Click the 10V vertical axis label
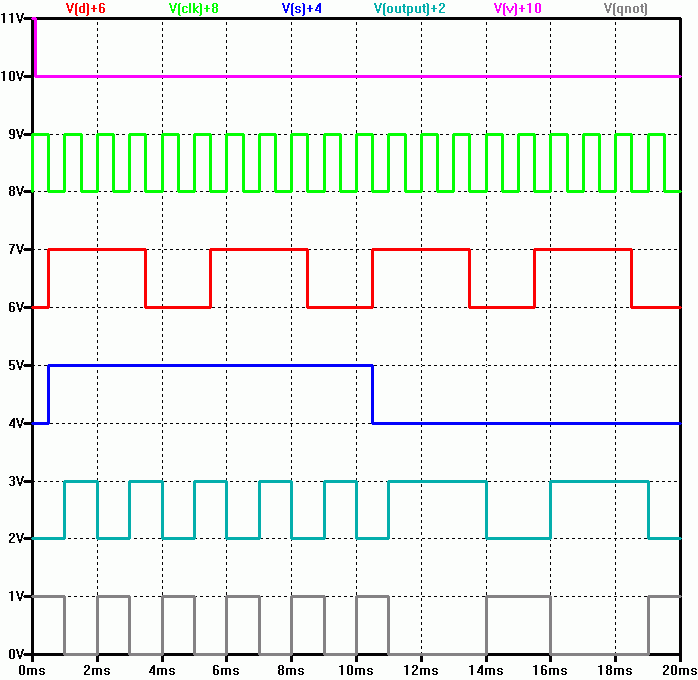This screenshot has width=698, height=680. click(x=12, y=76)
